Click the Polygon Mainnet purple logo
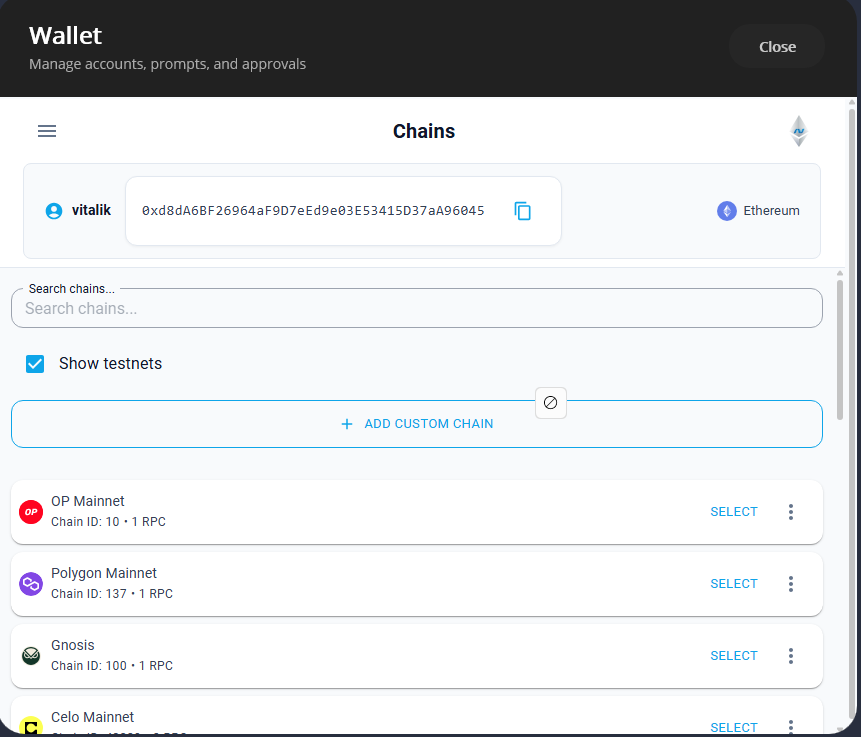861x737 pixels. [30, 583]
